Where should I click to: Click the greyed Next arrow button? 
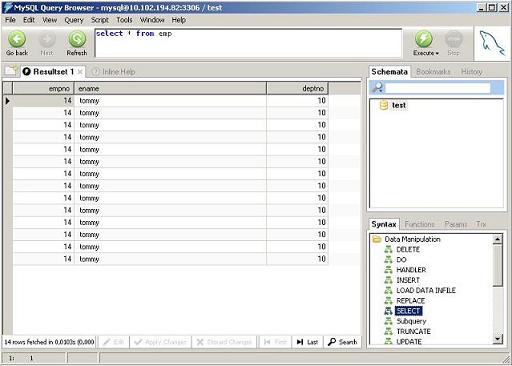pos(47,39)
